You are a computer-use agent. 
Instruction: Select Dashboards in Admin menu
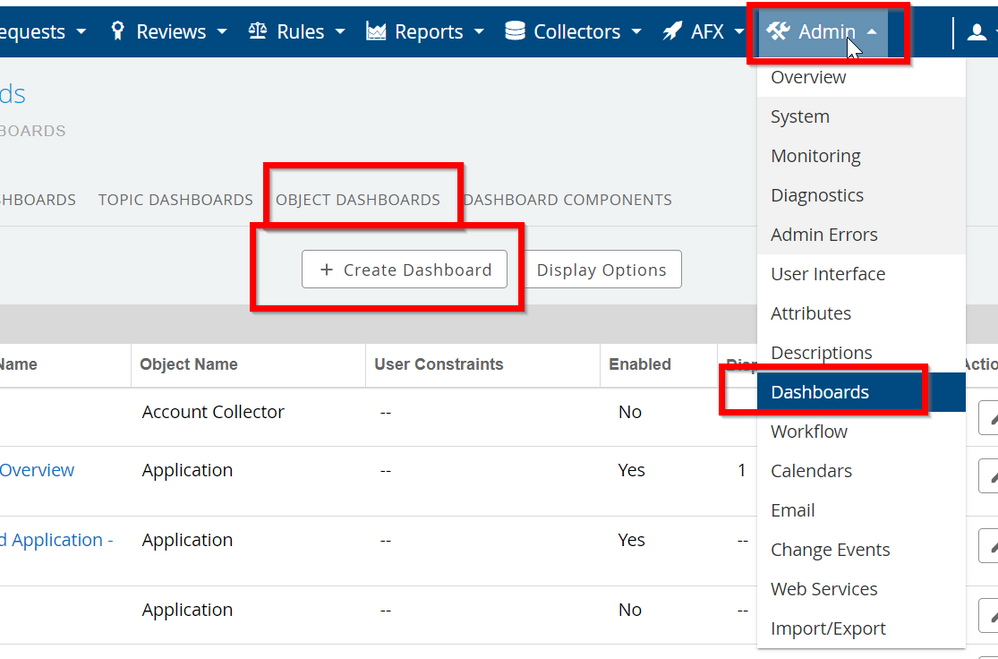(819, 392)
